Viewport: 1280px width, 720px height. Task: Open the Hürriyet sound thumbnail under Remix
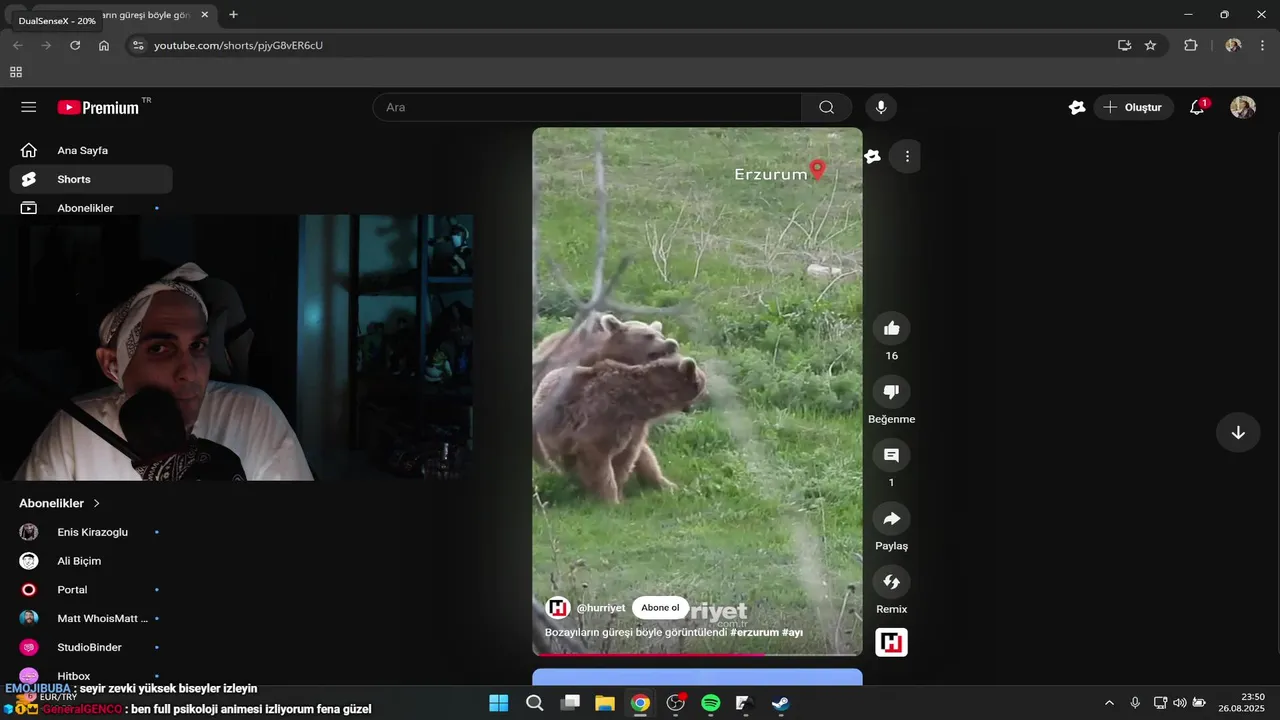(x=892, y=642)
